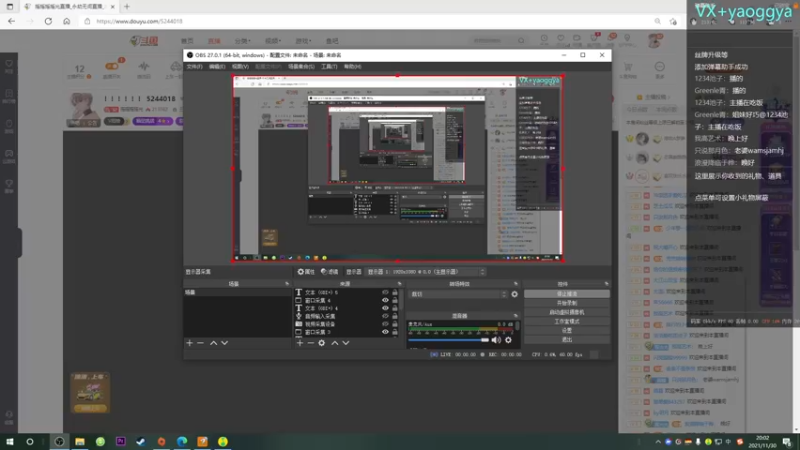Viewport: 800px width, 450px height.
Task: Open OBS 设置 settings button
Action: (566, 331)
